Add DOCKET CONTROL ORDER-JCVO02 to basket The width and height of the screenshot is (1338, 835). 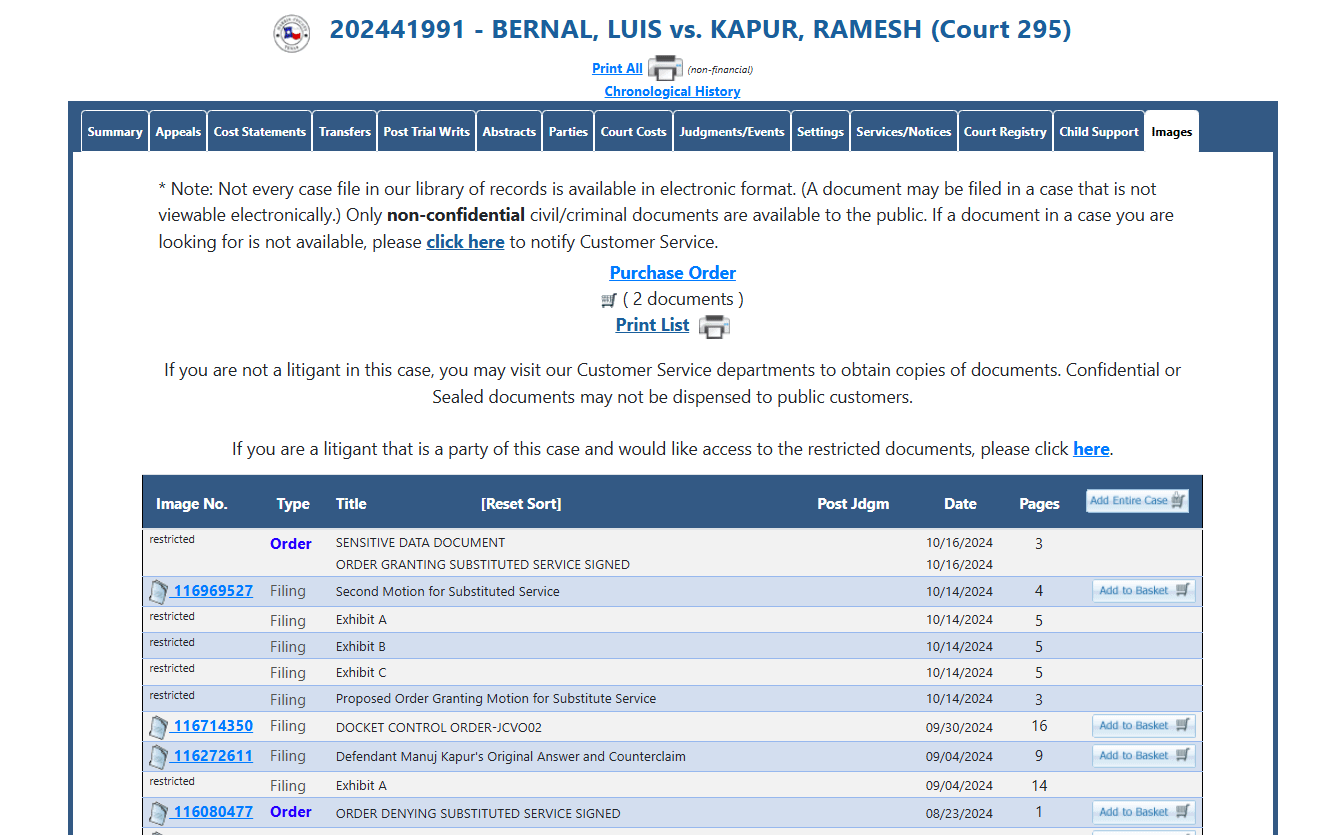coord(1144,726)
